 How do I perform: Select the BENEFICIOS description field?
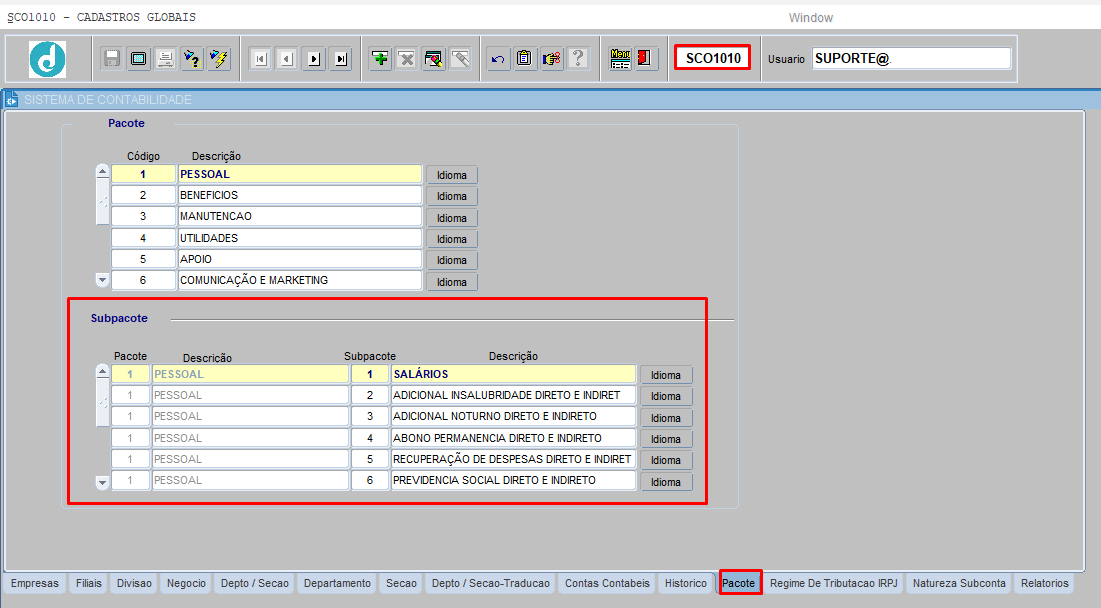tap(300, 195)
